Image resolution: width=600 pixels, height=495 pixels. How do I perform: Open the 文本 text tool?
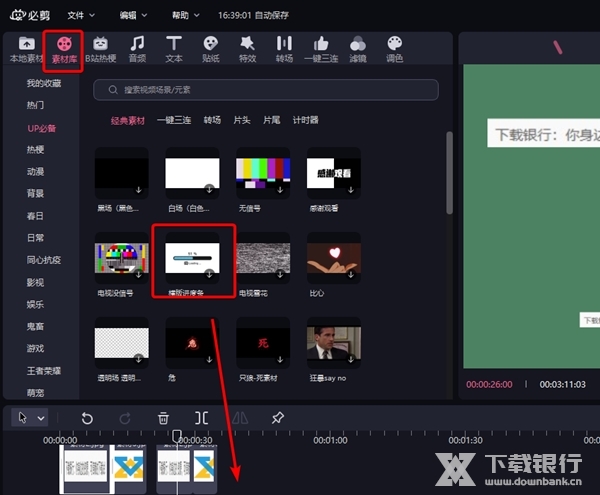click(174, 50)
